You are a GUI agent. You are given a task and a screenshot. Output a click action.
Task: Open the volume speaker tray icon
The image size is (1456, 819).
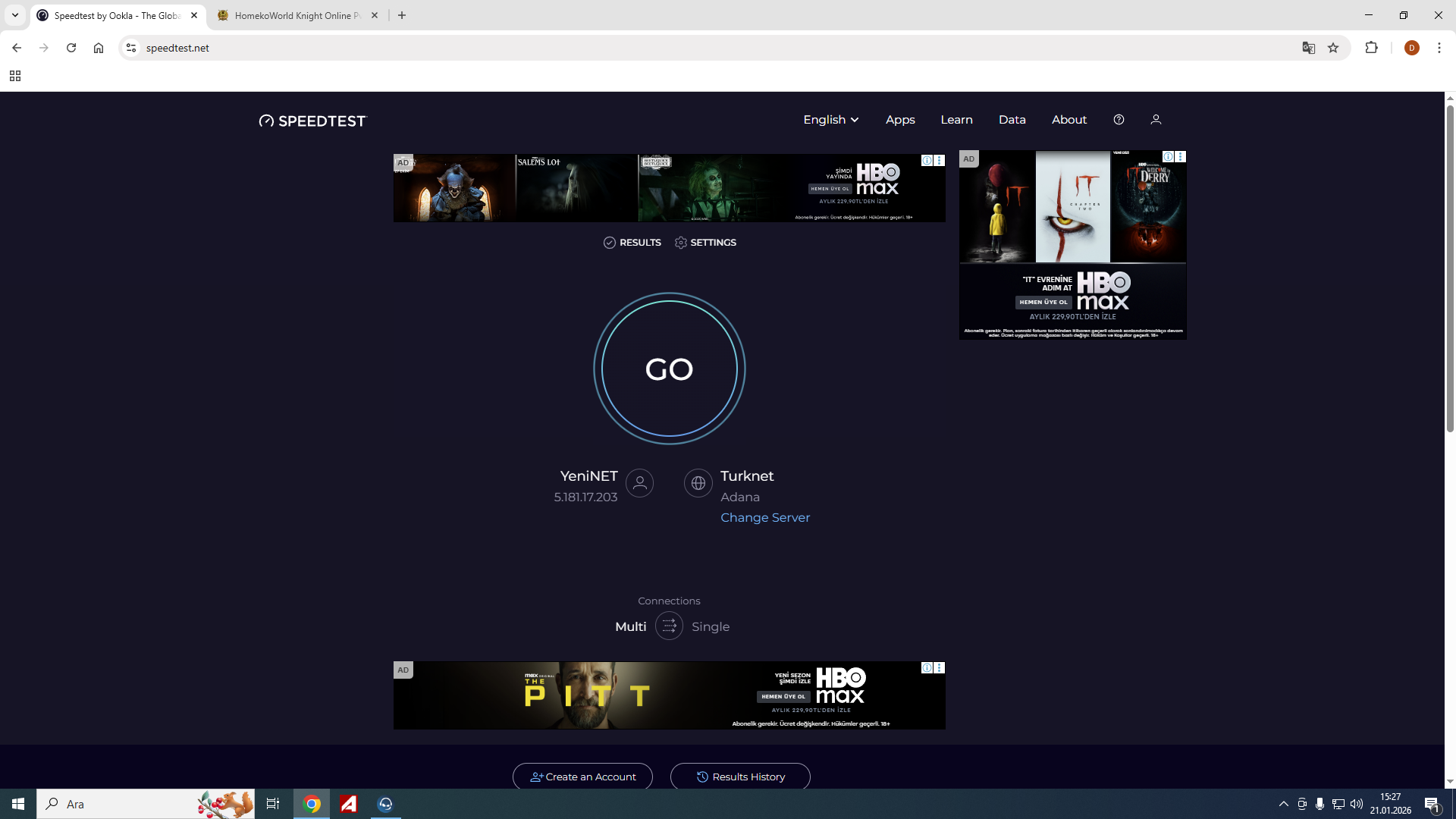(x=1357, y=804)
